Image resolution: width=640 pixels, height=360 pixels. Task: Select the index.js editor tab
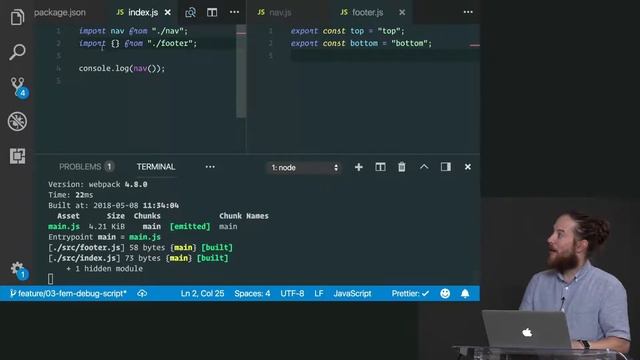point(138,13)
